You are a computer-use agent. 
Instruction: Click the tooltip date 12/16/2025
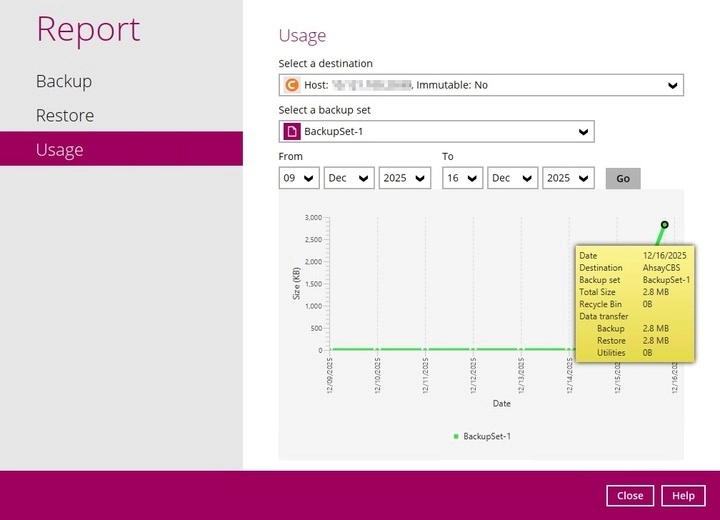point(664,256)
